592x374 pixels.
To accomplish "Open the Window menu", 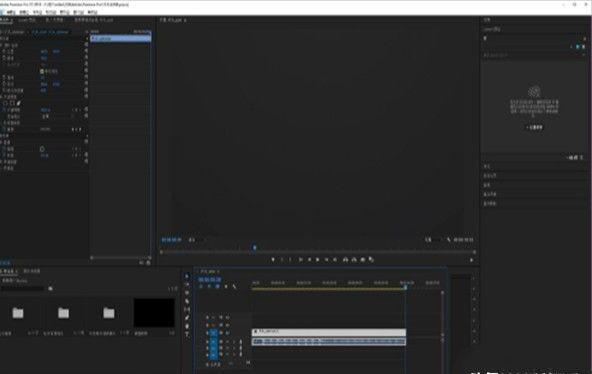I will pyautogui.click(x=79, y=12).
